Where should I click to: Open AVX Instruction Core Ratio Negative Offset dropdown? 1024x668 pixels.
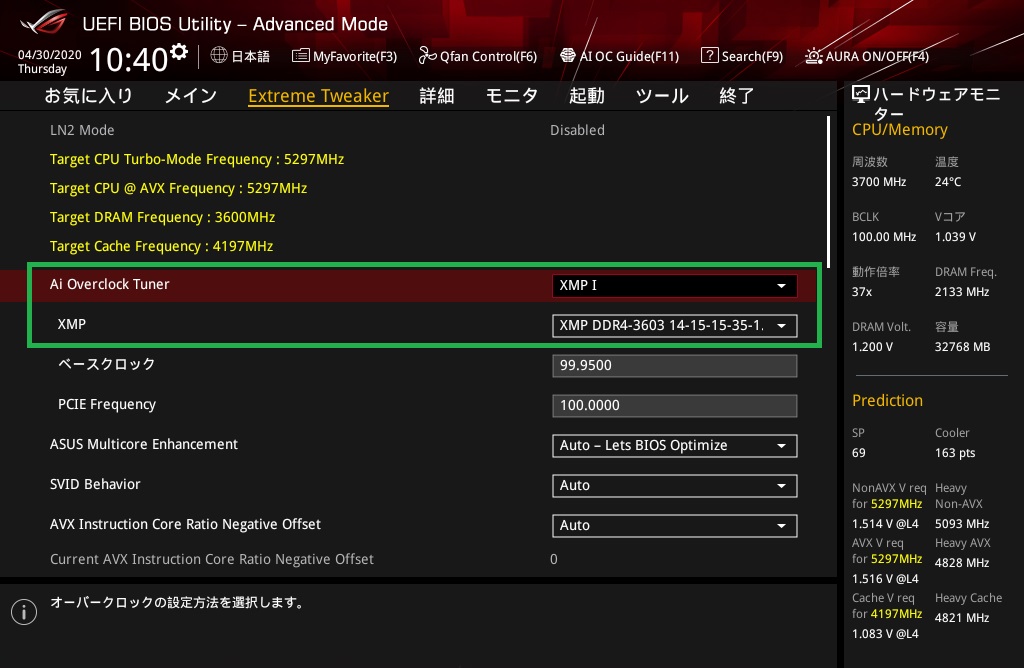pos(674,526)
